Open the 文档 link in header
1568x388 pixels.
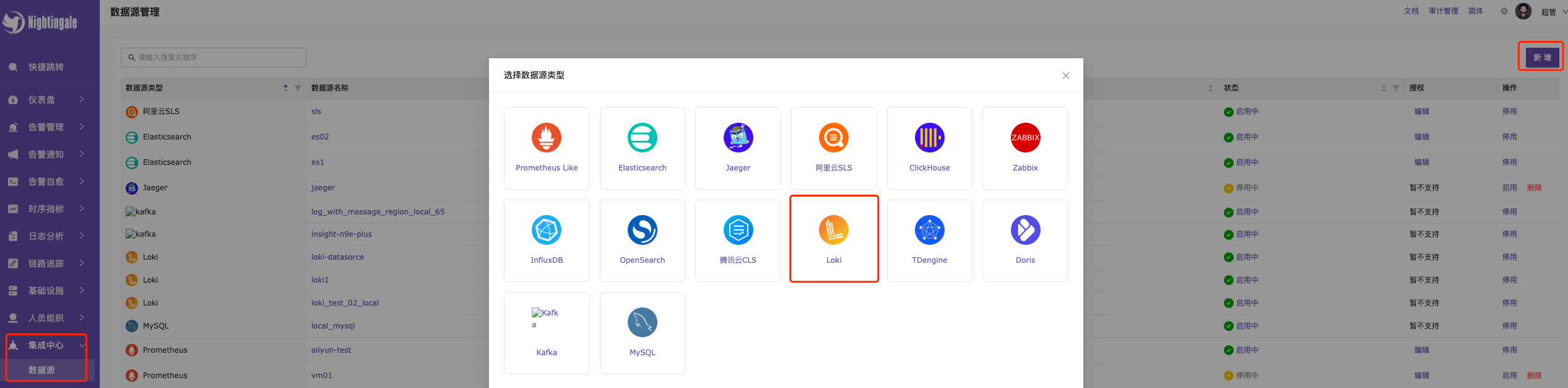[1411, 11]
